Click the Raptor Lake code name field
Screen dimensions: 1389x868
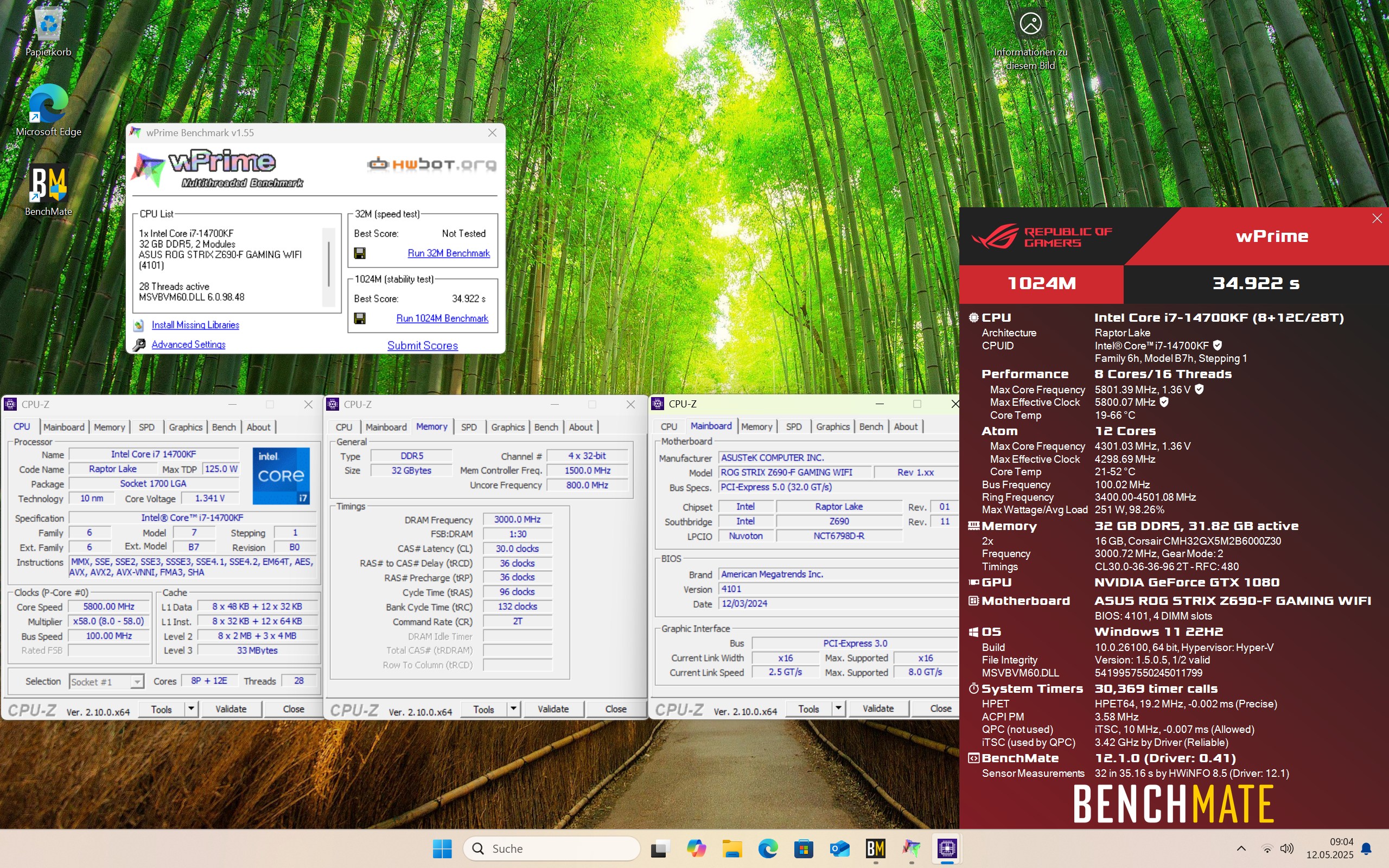click(x=112, y=469)
